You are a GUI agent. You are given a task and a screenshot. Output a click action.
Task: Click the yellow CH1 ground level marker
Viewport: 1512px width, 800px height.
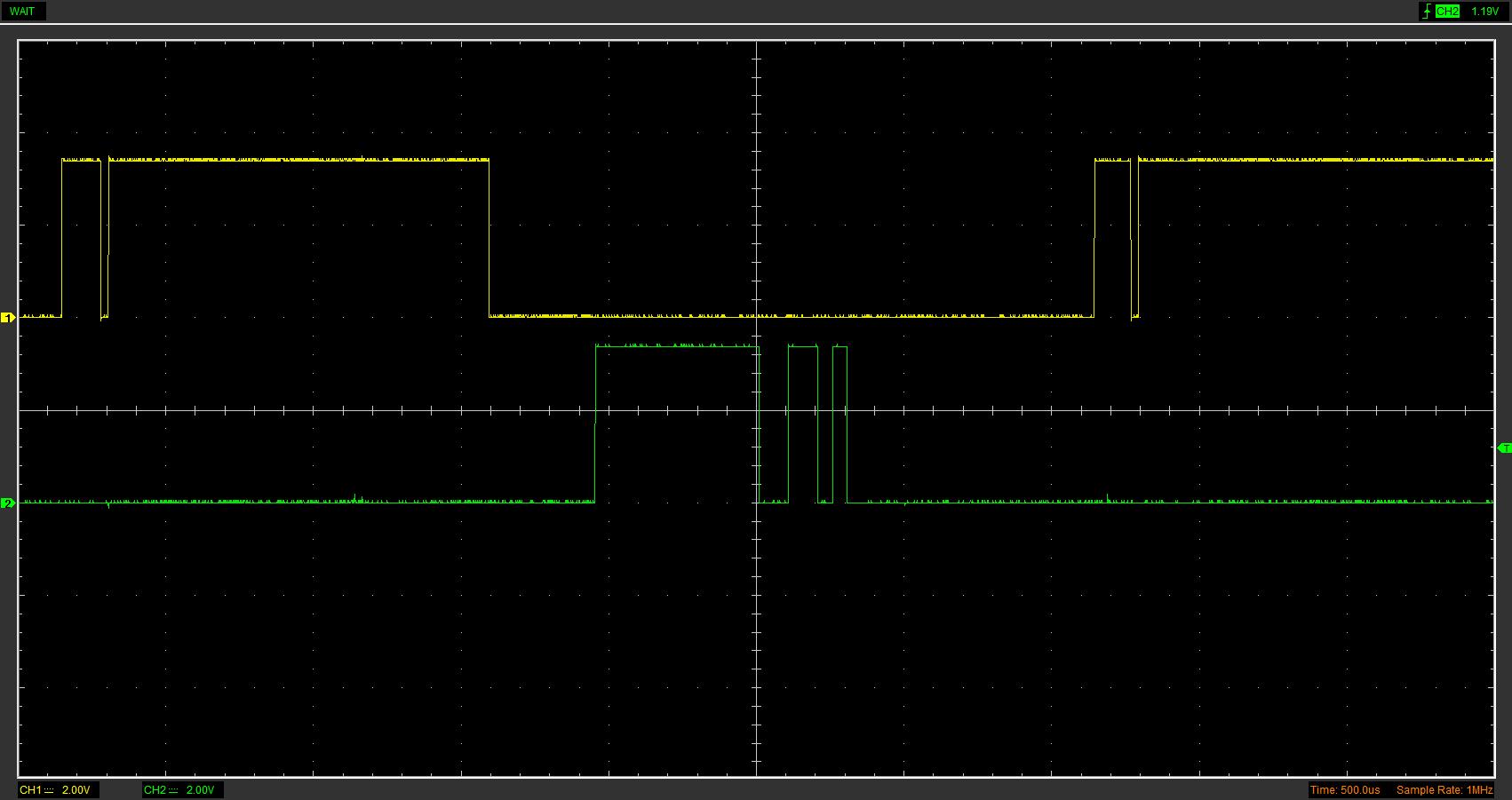(8, 317)
